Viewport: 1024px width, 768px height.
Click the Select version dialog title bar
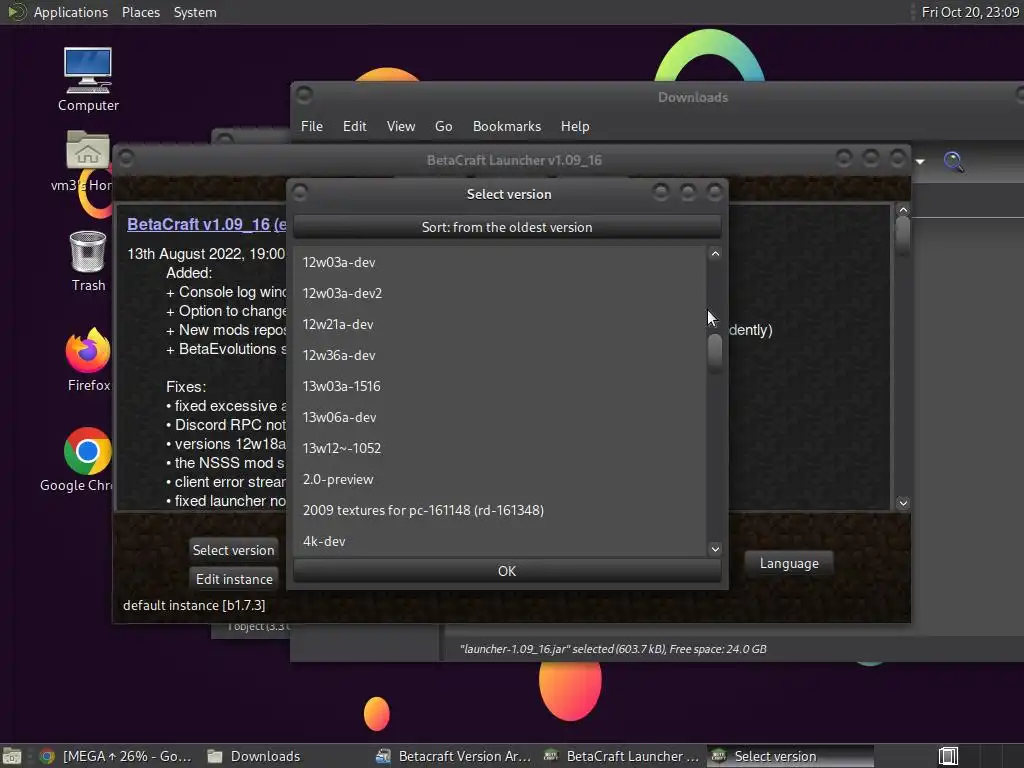point(509,194)
